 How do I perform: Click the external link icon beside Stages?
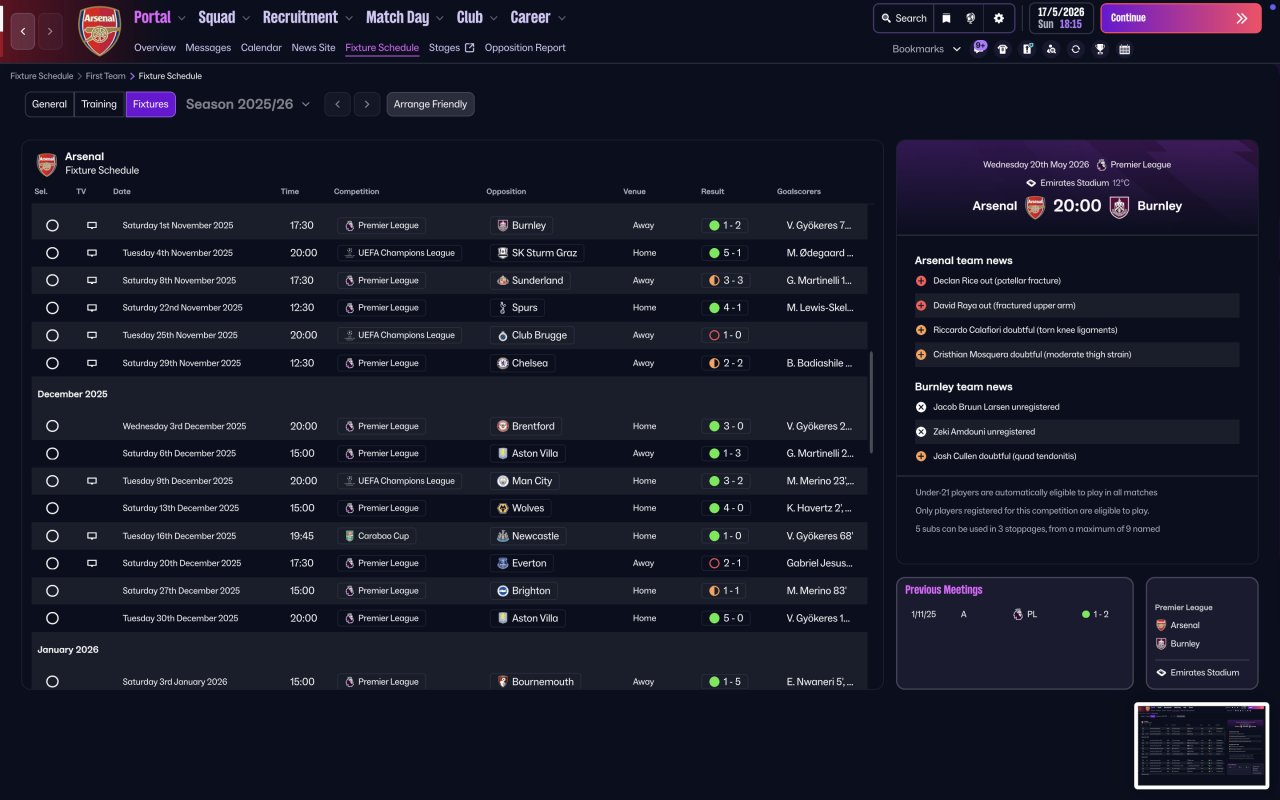tap(470, 47)
